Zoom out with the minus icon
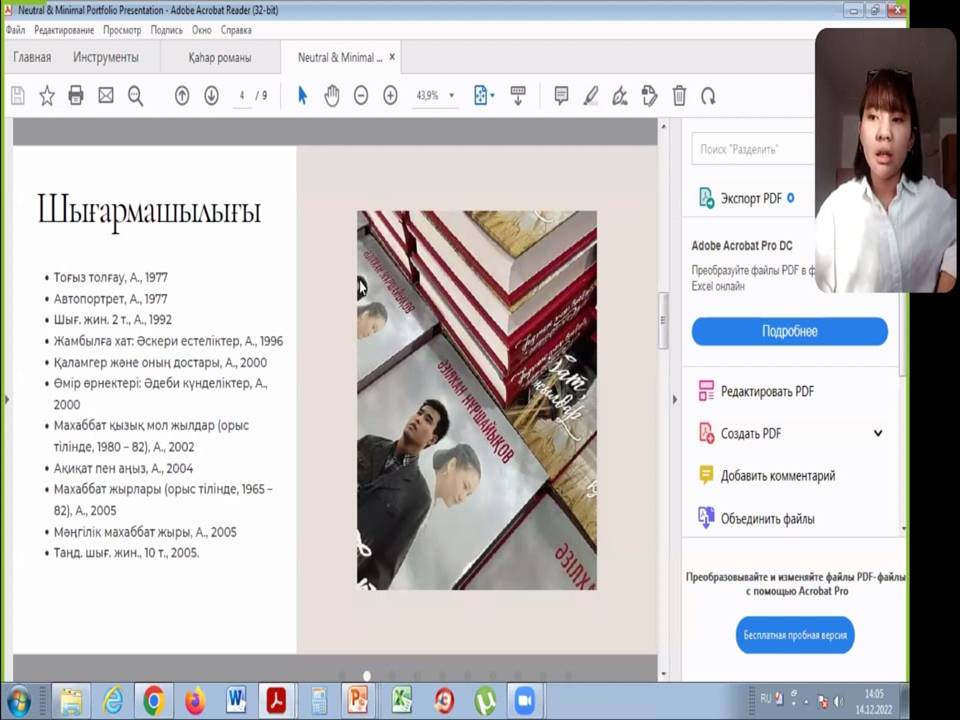 (x=361, y=96)
